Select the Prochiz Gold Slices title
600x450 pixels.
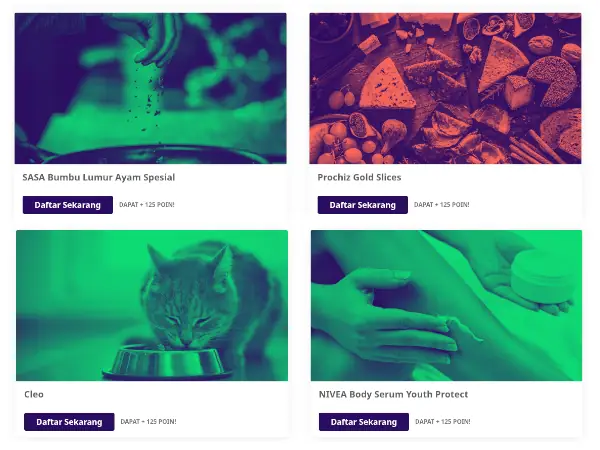pos(359,178)
